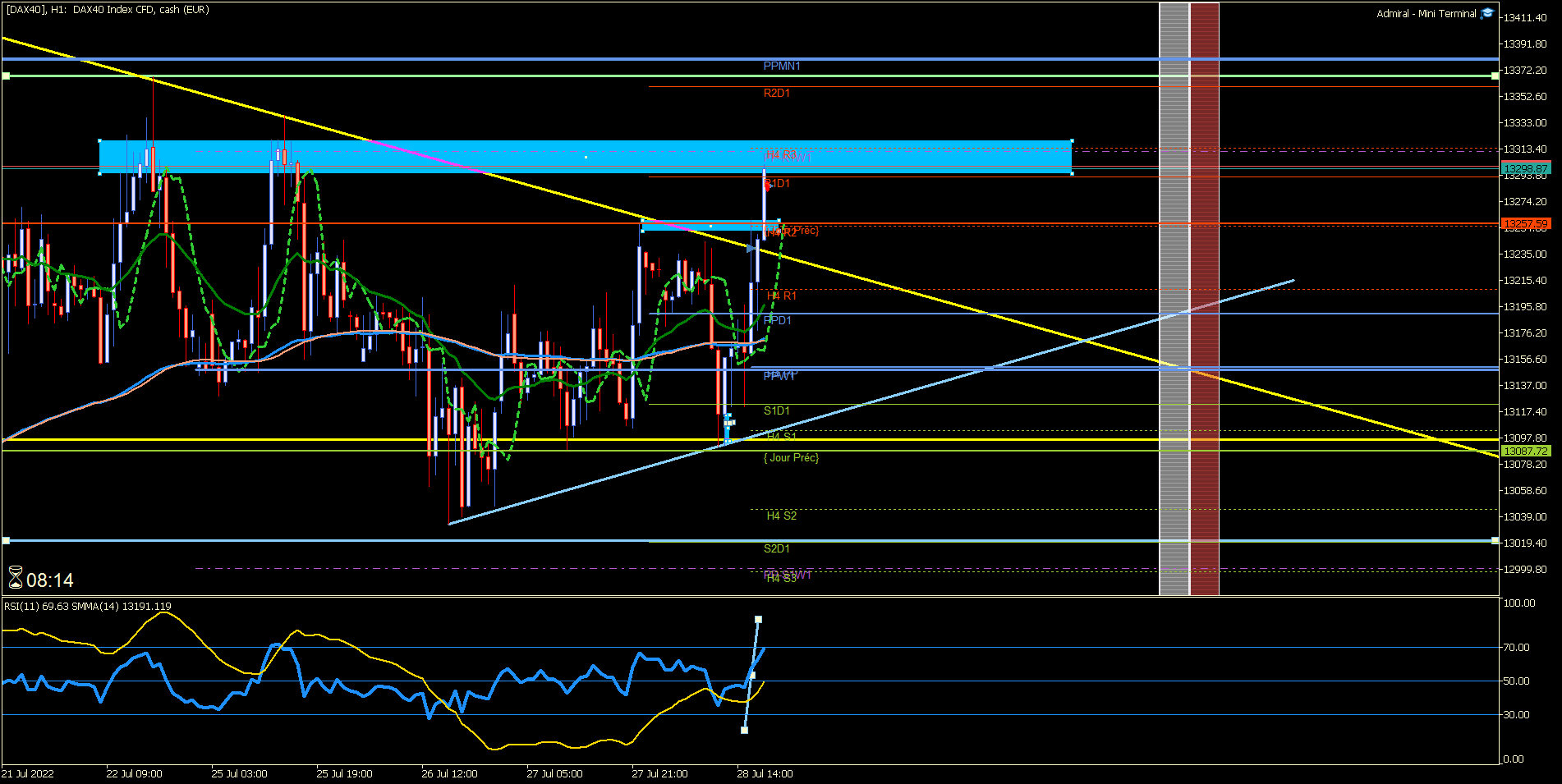
Task: Click the hourglass candle countdown icon
Action: click(x=16, y=579)
